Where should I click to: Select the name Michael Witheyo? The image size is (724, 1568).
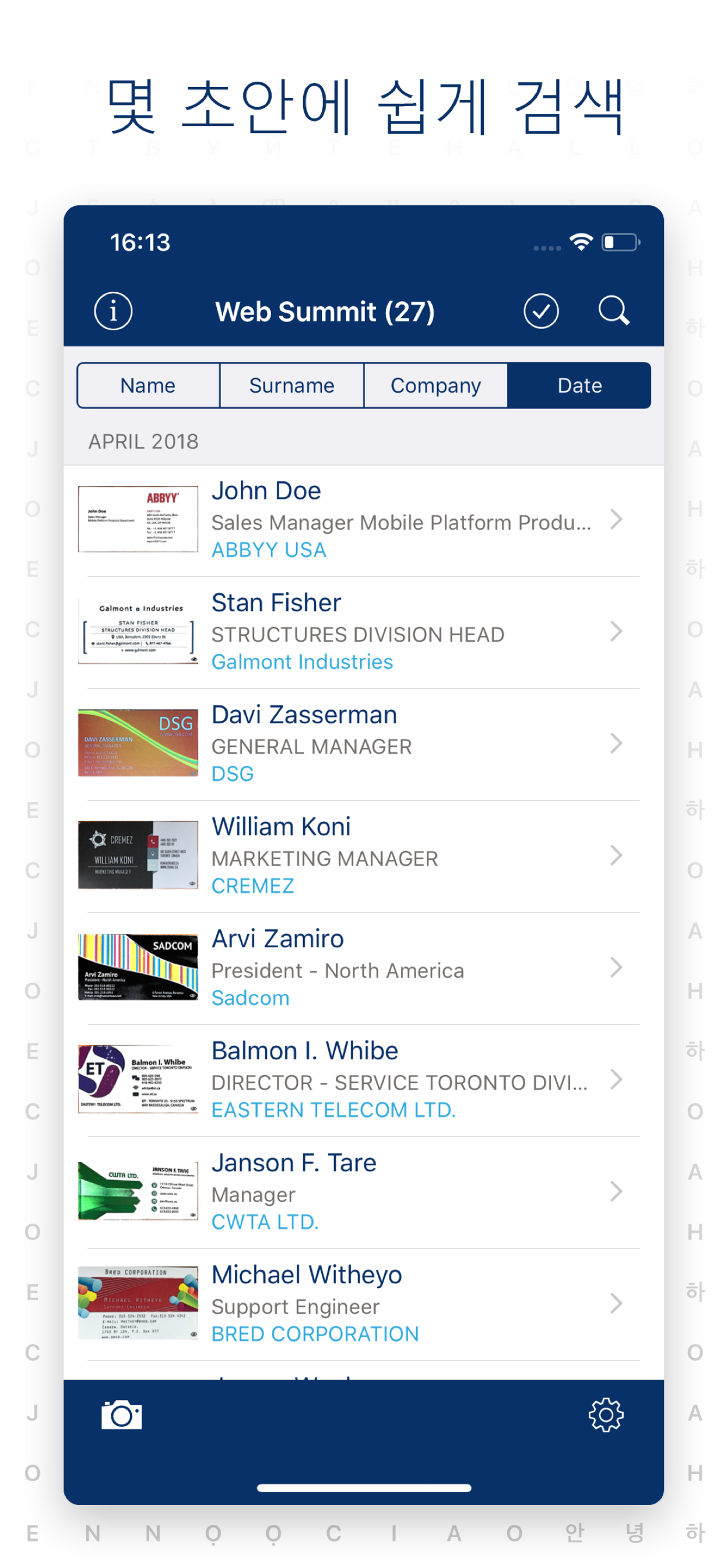(307, 1275)
